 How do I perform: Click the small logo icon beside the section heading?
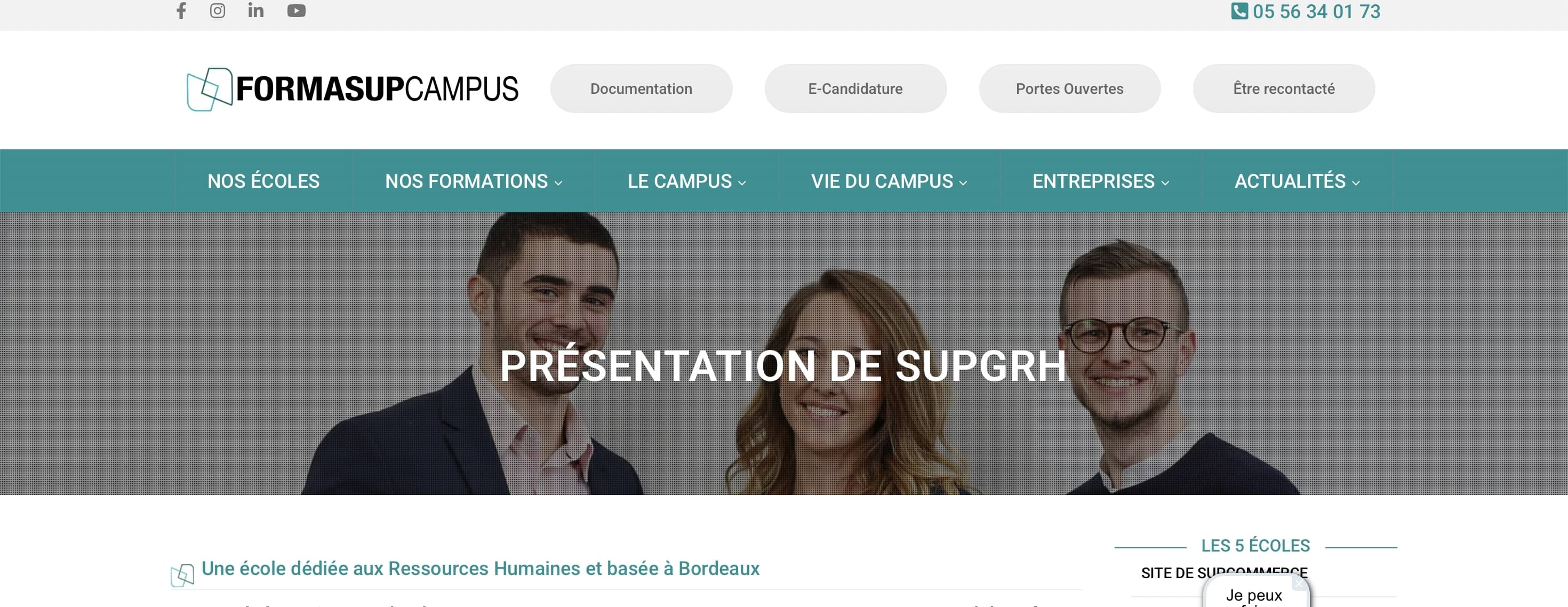[x=182, y=575]
